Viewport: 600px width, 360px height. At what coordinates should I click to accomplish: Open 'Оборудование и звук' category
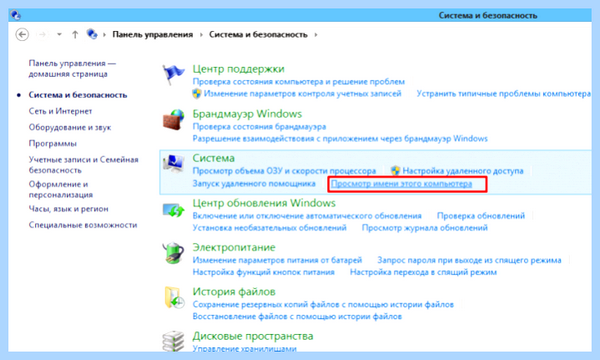(70, 127)
